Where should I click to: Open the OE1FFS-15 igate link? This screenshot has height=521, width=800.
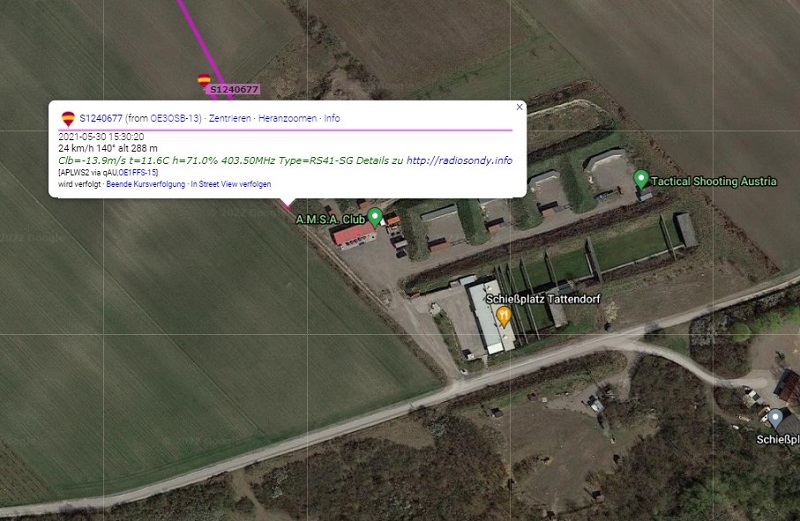137,172
